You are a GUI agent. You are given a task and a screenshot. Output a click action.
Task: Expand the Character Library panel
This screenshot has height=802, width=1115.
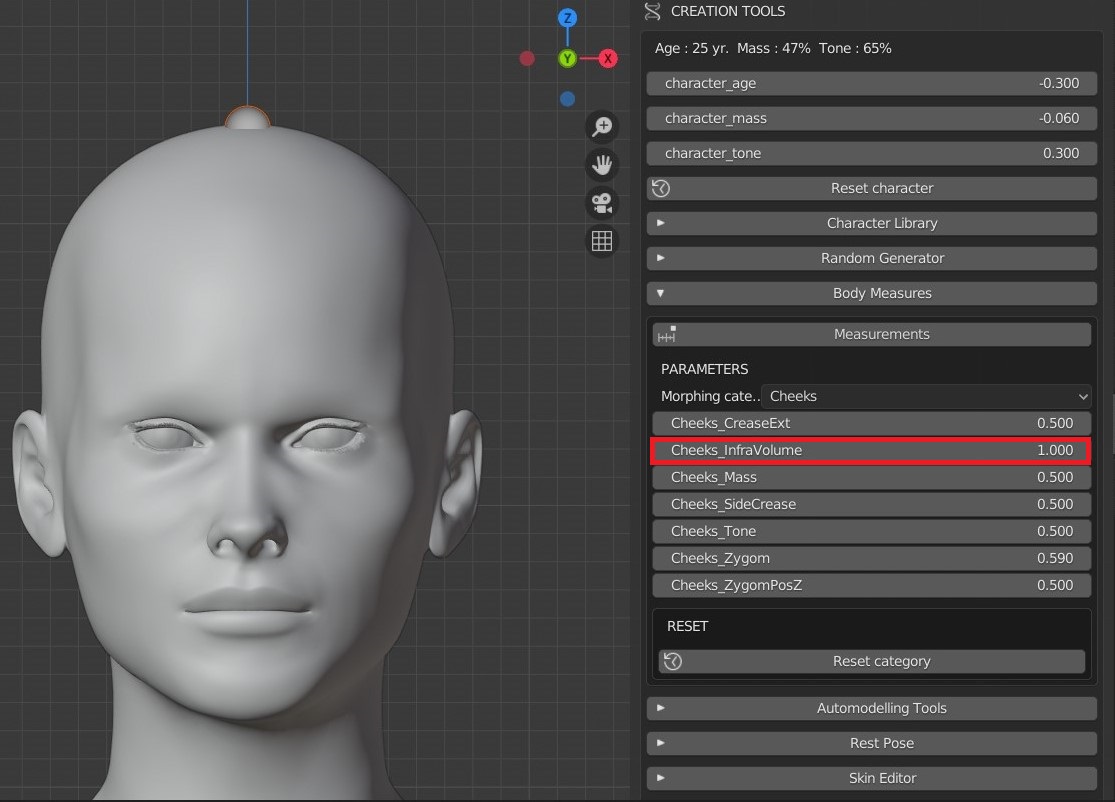(x=872, y=223)
